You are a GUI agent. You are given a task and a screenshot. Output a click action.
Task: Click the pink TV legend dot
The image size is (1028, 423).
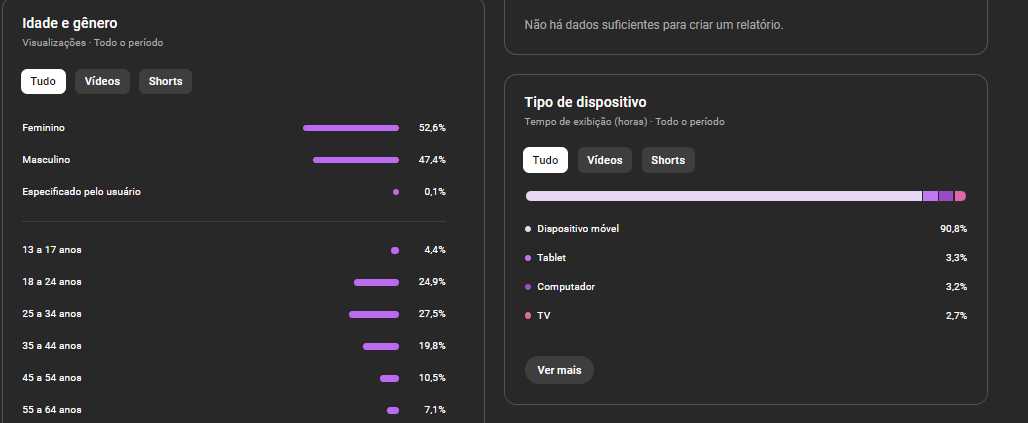point(528,316)
